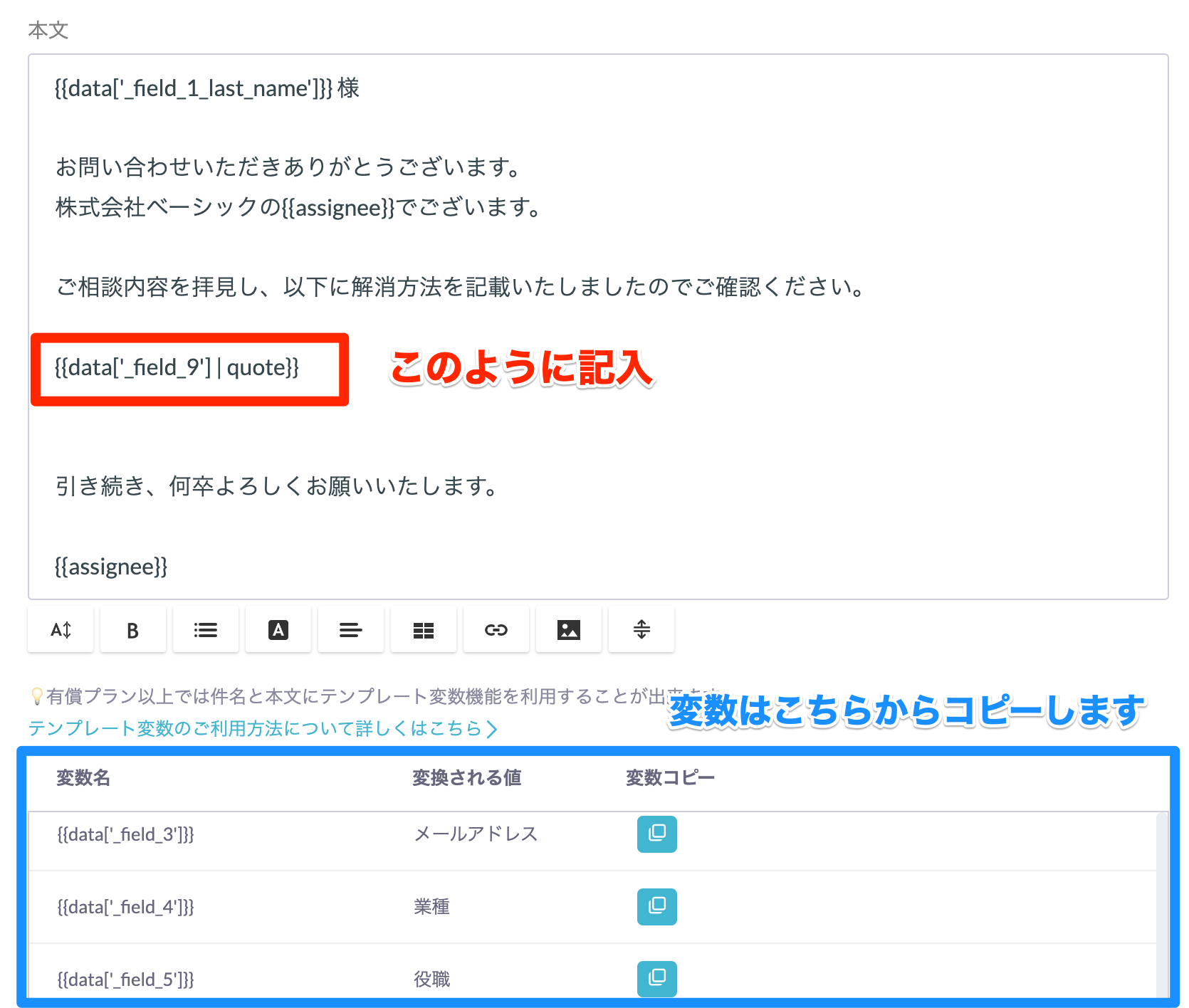Click the {{assignee}} signature variable
Screen dimensions: 1189x1008
(110, 566)
